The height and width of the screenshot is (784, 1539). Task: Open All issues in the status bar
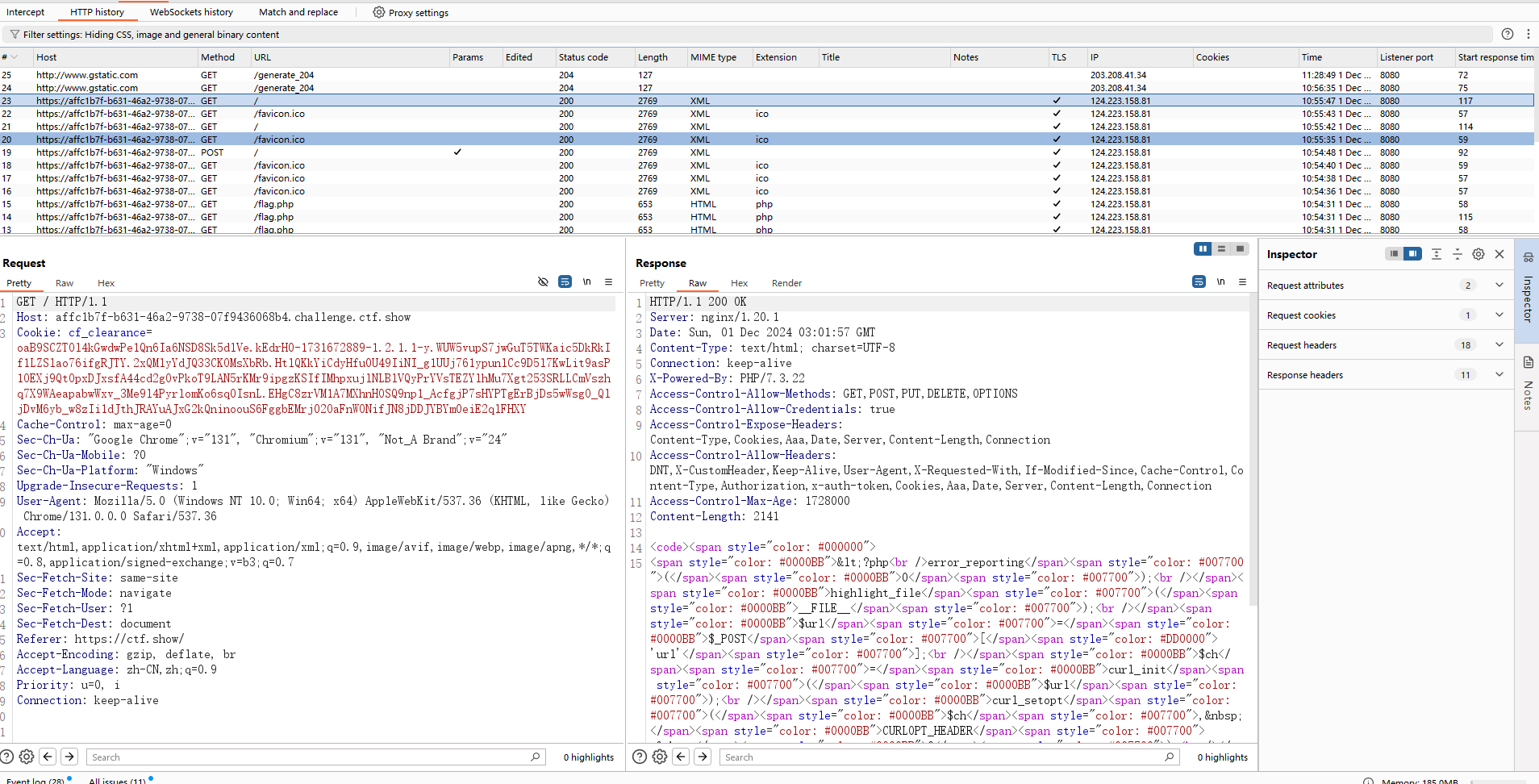pyautogui.click(x=118, y=780)
